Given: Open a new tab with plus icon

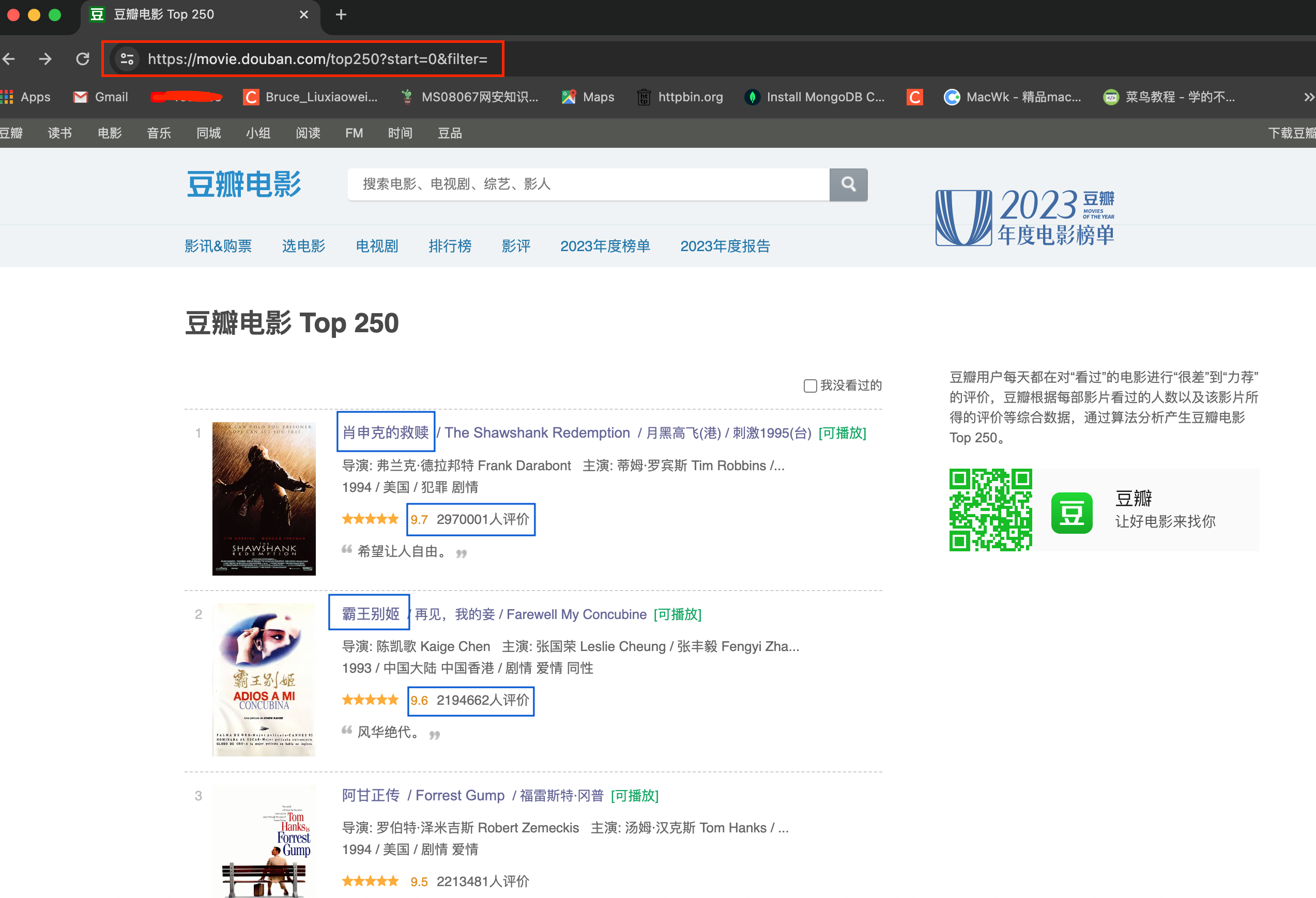Looking at the screenshot, I should 341,14.
